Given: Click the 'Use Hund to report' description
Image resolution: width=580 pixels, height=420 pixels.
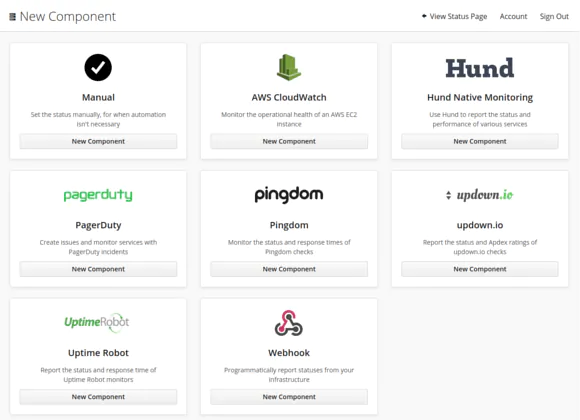Looking at the screenshot, I should [x=480, y=119].
